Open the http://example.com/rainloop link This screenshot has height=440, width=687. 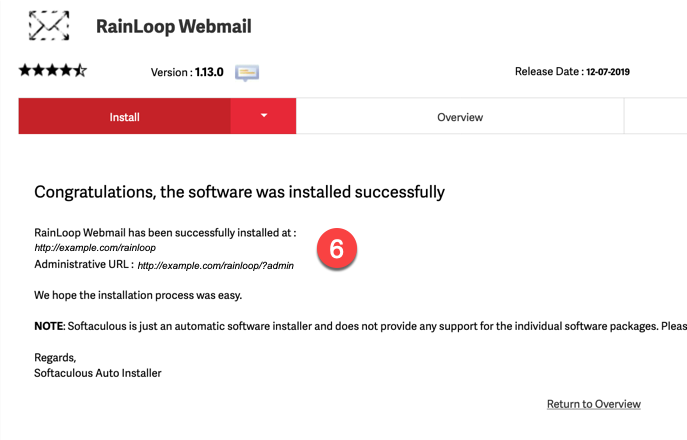point(95,247)
